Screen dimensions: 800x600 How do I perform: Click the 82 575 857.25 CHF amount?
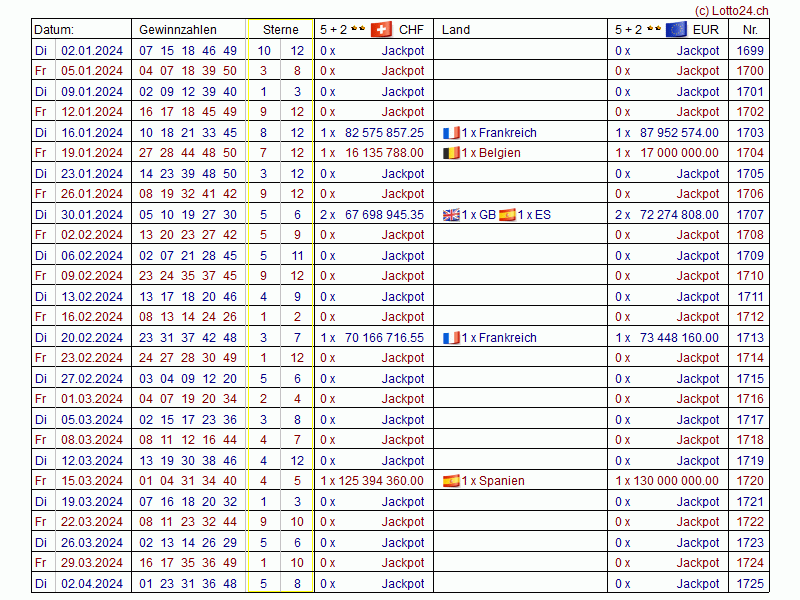pos(384,133)
